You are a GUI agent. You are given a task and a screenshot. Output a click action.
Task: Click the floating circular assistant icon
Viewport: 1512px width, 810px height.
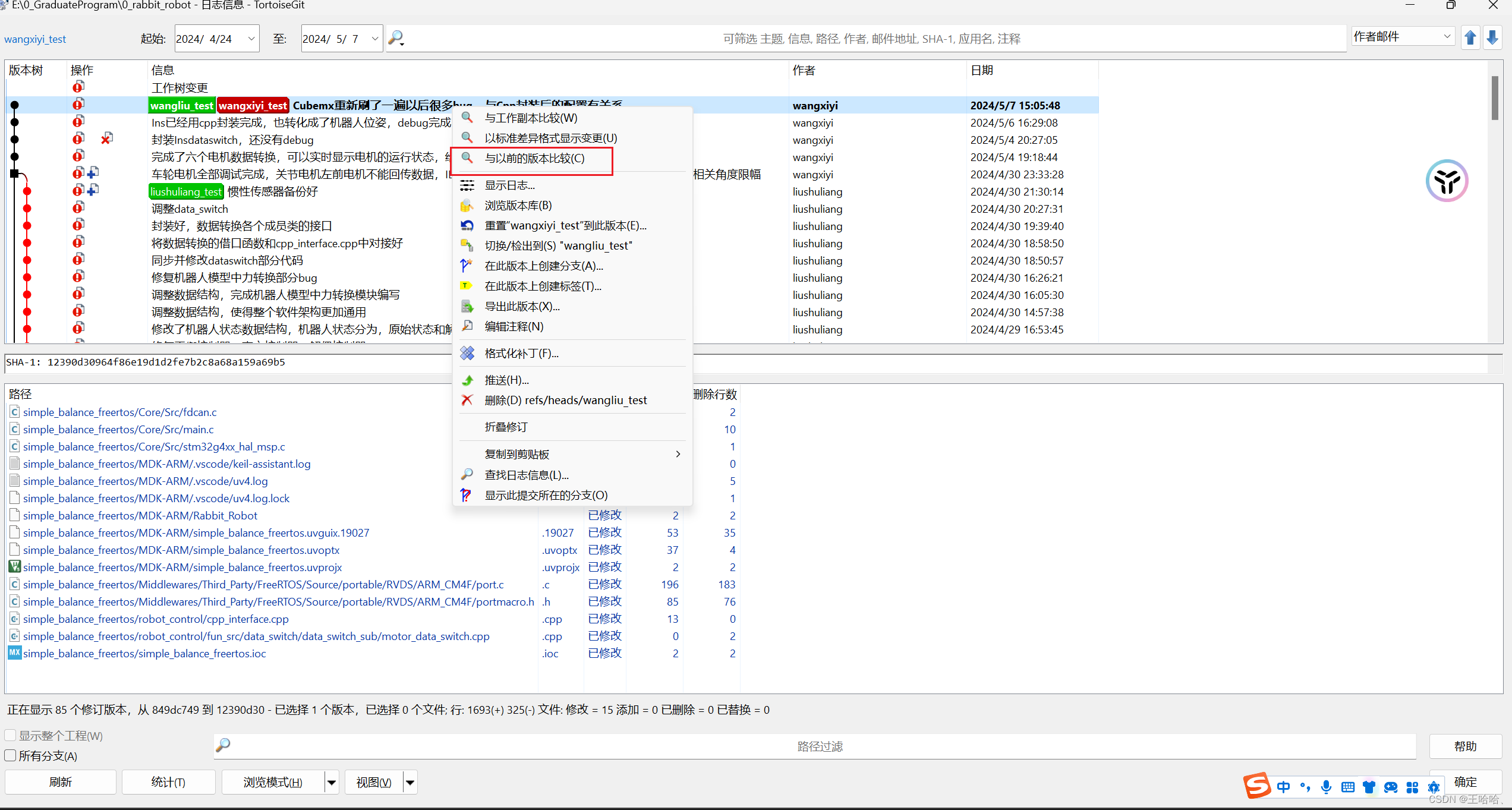[x=1447, y=181]
